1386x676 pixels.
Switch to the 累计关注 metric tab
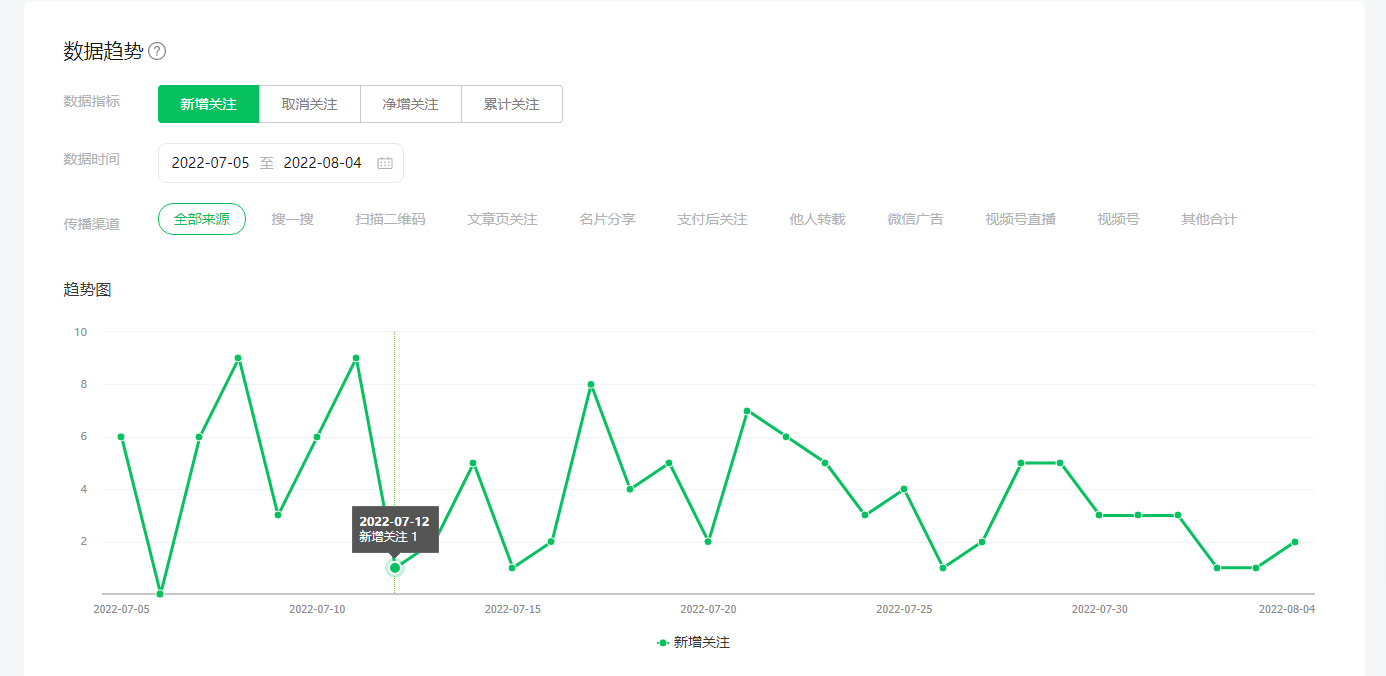click(x=511, y=104)
